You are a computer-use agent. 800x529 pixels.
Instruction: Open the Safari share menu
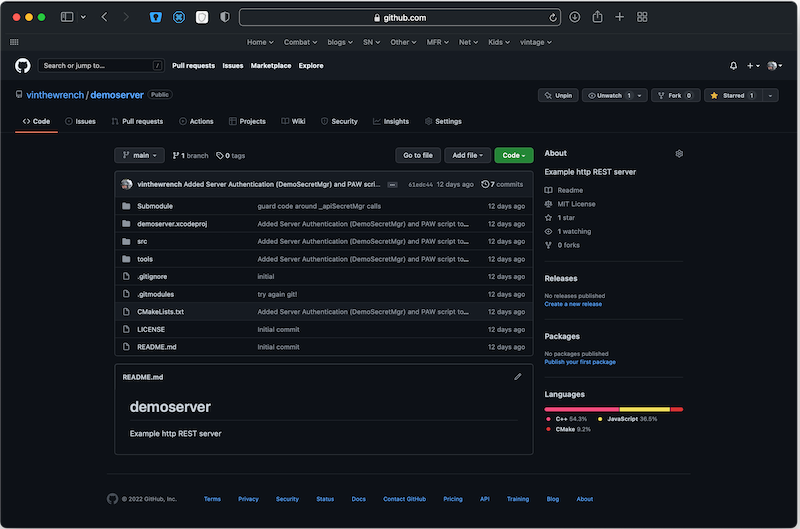[x=597, y=17]
